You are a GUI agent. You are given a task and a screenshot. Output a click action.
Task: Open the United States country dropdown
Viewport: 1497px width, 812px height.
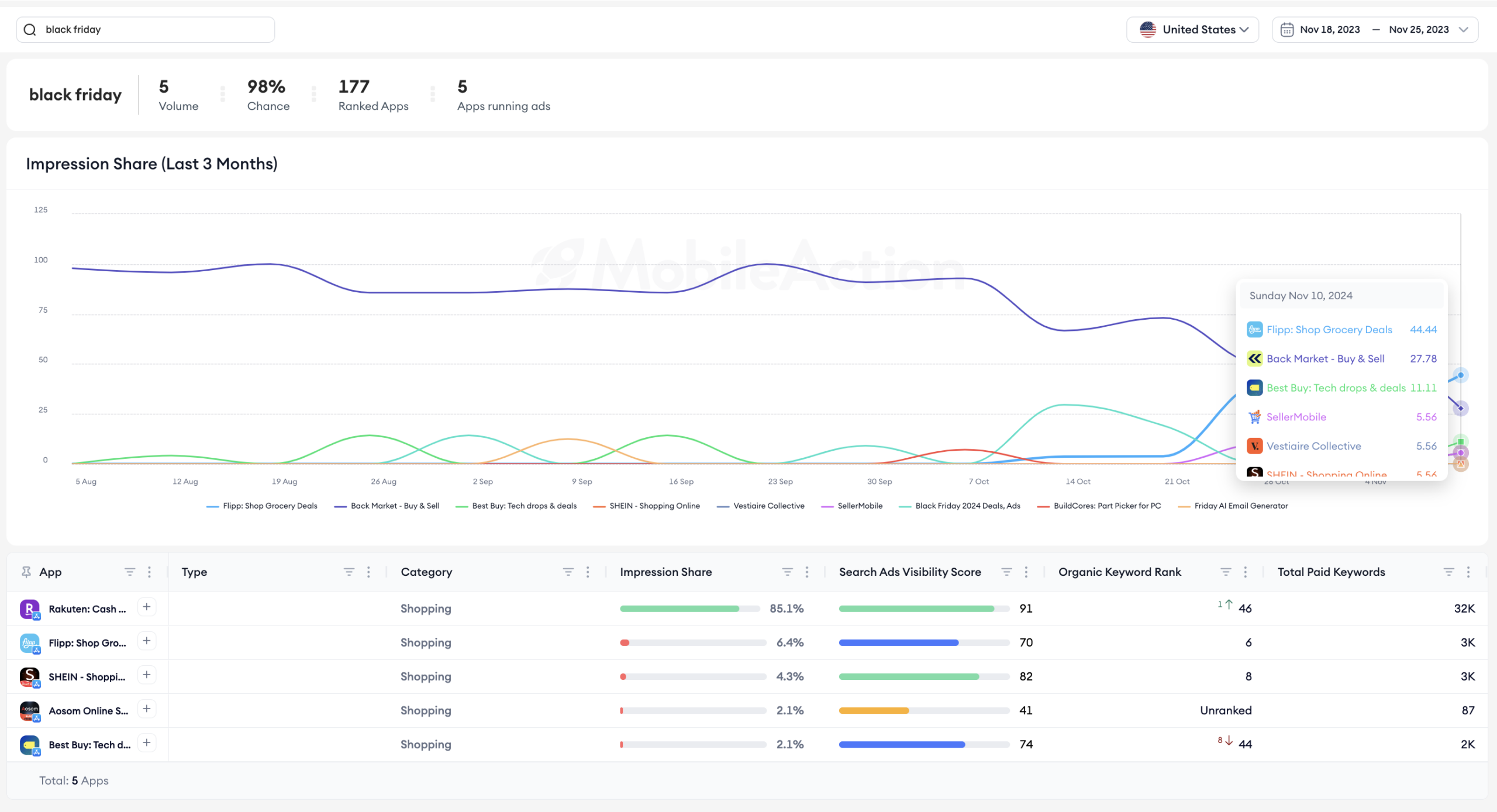1192,30
